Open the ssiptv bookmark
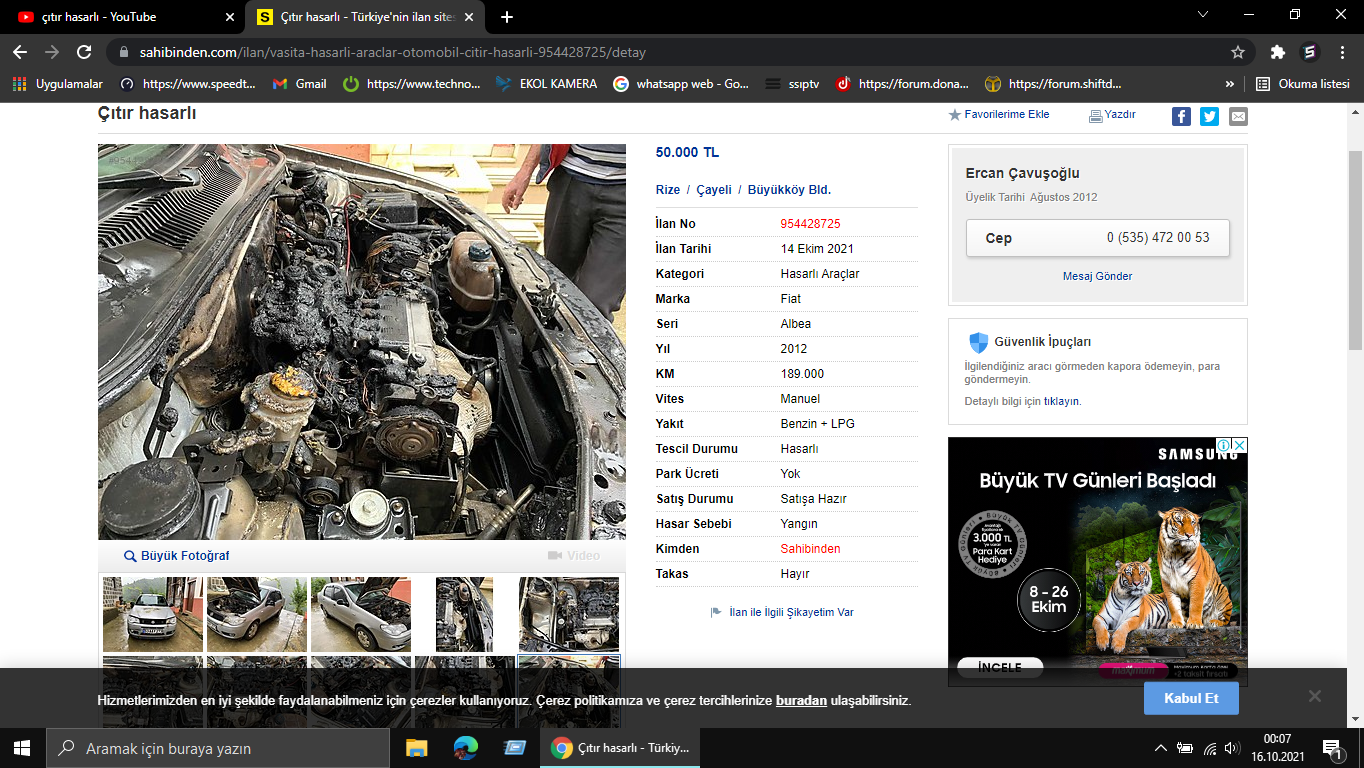The image size is (1364, 768). tap(792, 84)
